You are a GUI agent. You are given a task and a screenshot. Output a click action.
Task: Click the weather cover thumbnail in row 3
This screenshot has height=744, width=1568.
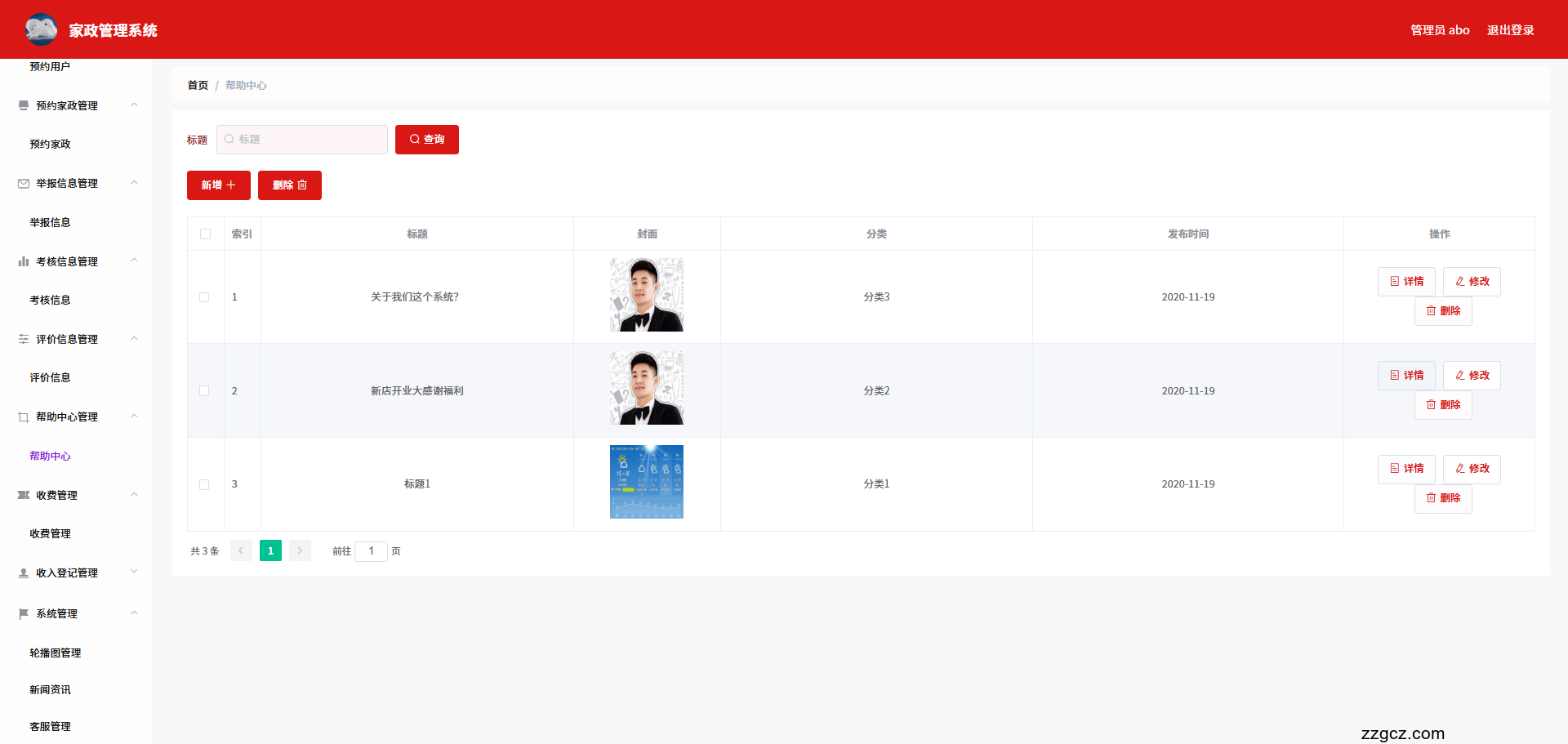point(646,482)
